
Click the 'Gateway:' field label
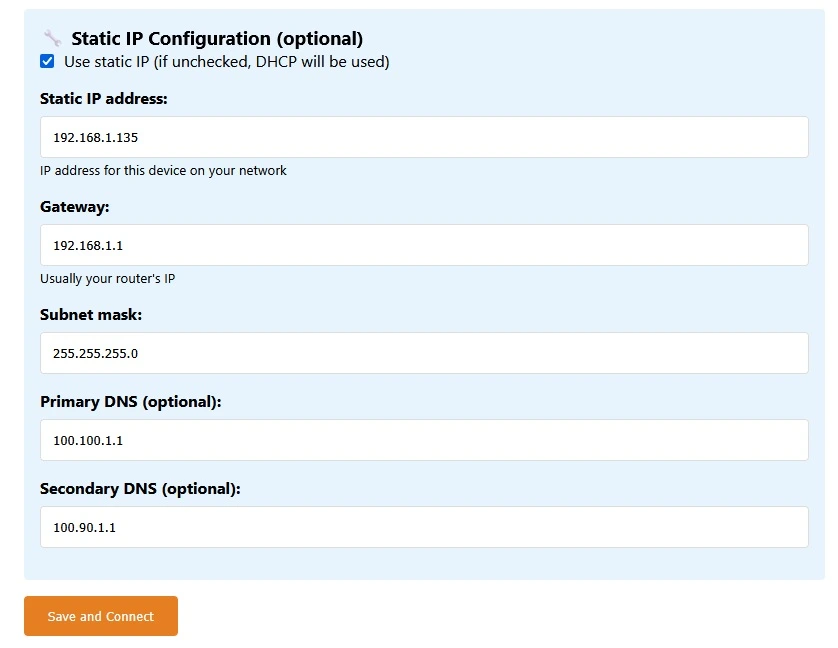pyautogui.click(x=74, y=207)
